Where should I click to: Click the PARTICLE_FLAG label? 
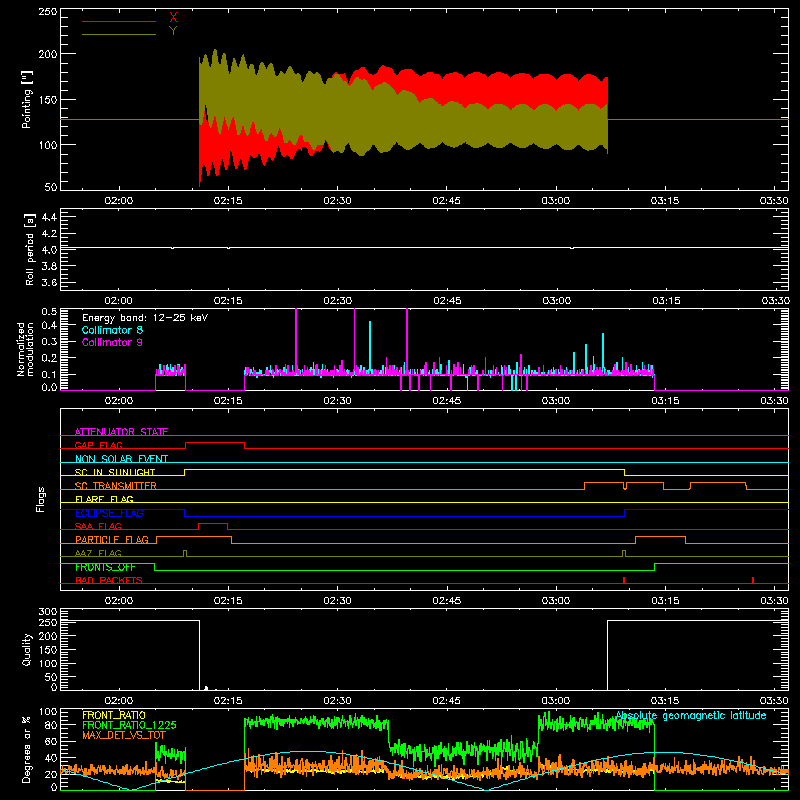coord(112,540)
